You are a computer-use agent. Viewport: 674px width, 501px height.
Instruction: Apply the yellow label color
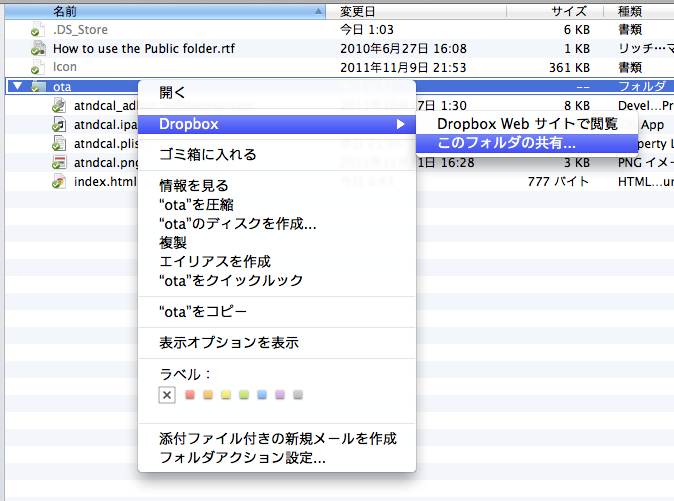(x=226, y=394)
